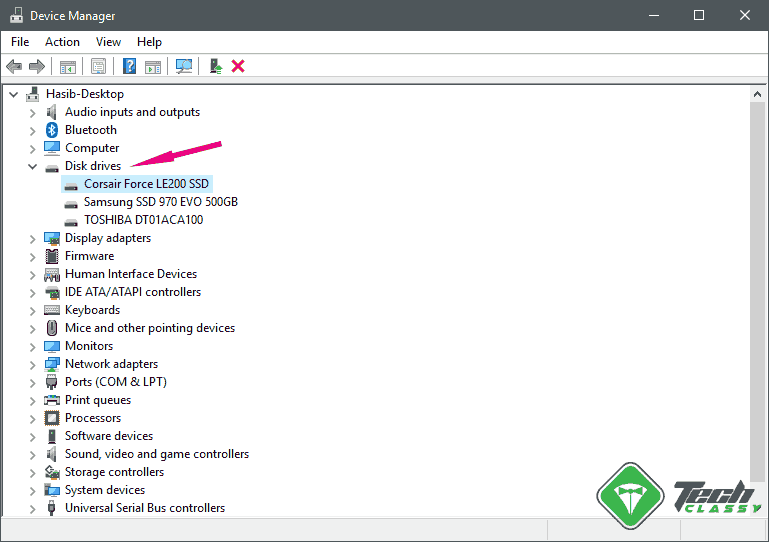The height and width of the screenshot is (542, 769).
Task: Select the Monitors label
Action: 89,346
